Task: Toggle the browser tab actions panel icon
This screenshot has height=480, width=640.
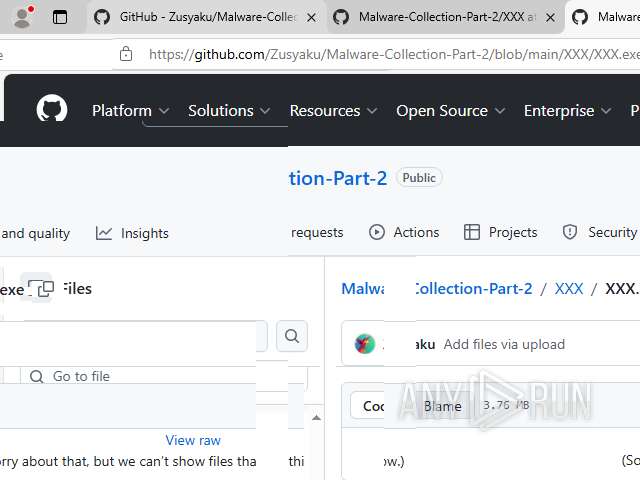Action: (x=60, y=18)
